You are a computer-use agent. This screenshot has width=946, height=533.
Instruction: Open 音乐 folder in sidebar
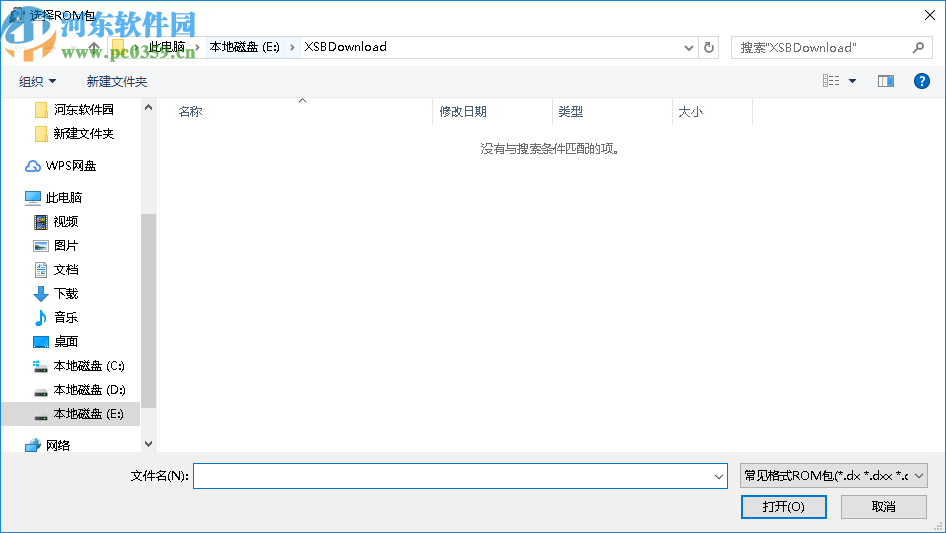[x=66, y=318]
